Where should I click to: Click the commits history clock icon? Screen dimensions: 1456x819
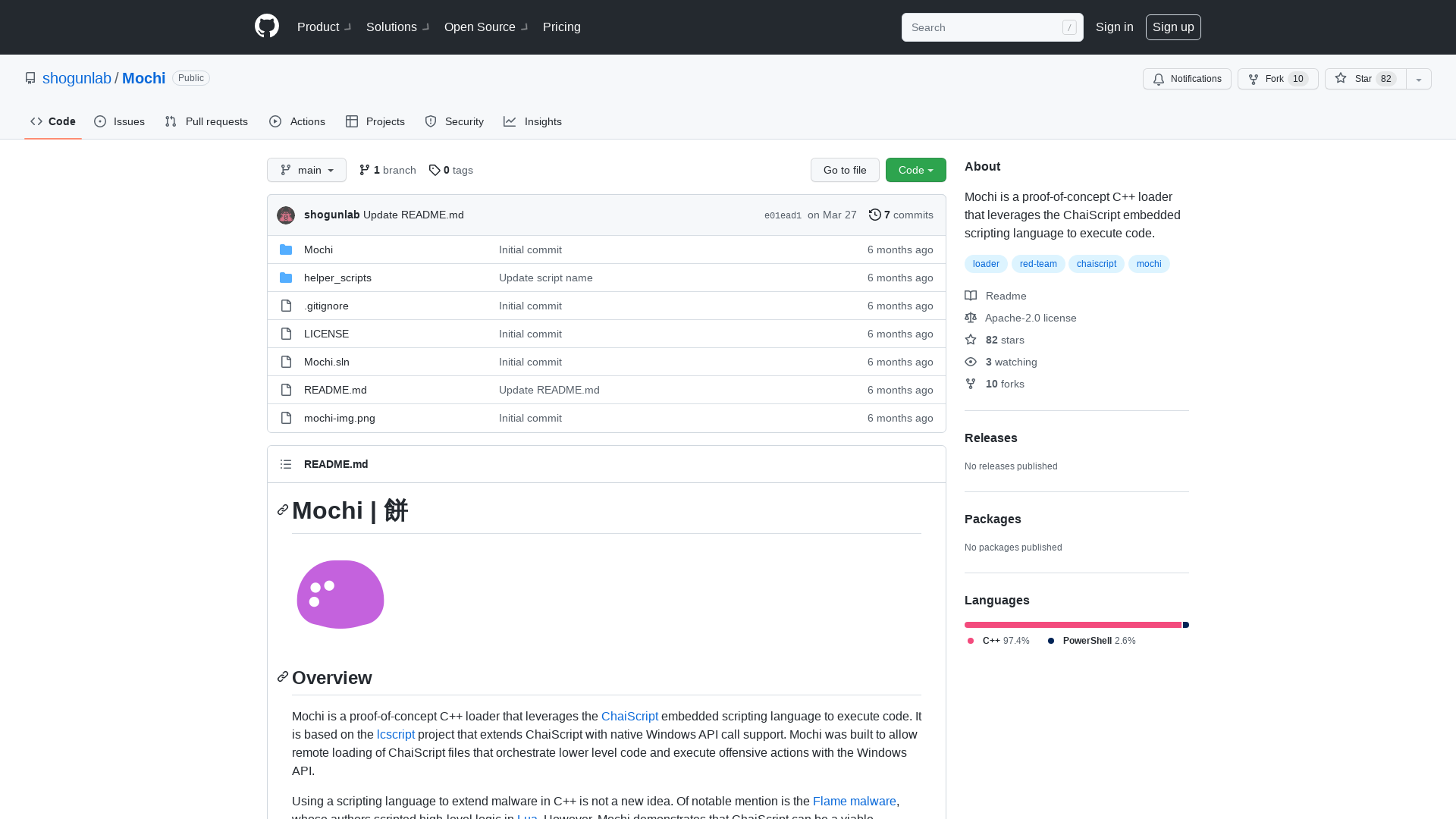[x=874, y=215]
